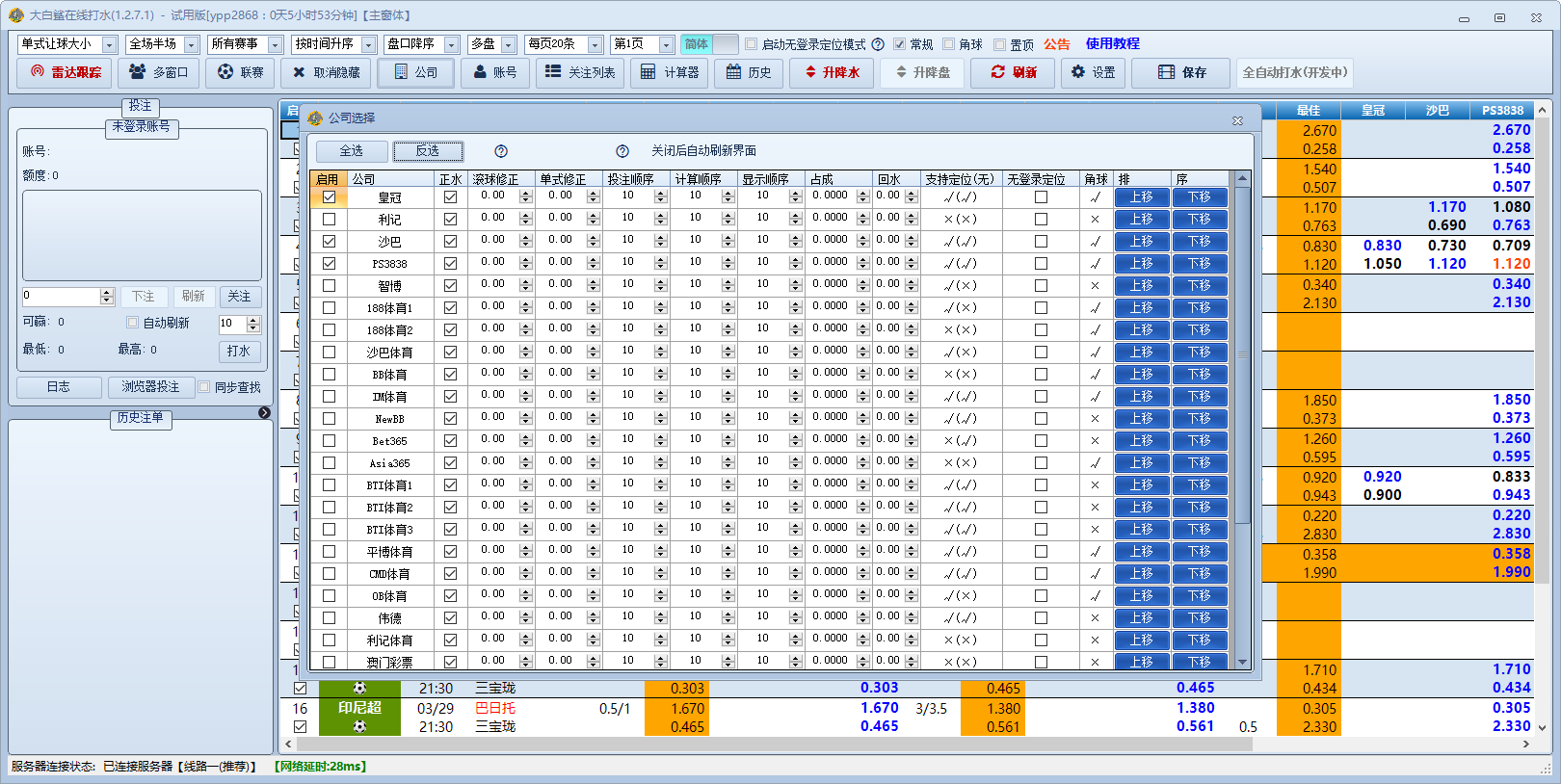Click the 刷新 refresh icon button
The height and width of the screenshot is (784, 1561).
(998, 72)
